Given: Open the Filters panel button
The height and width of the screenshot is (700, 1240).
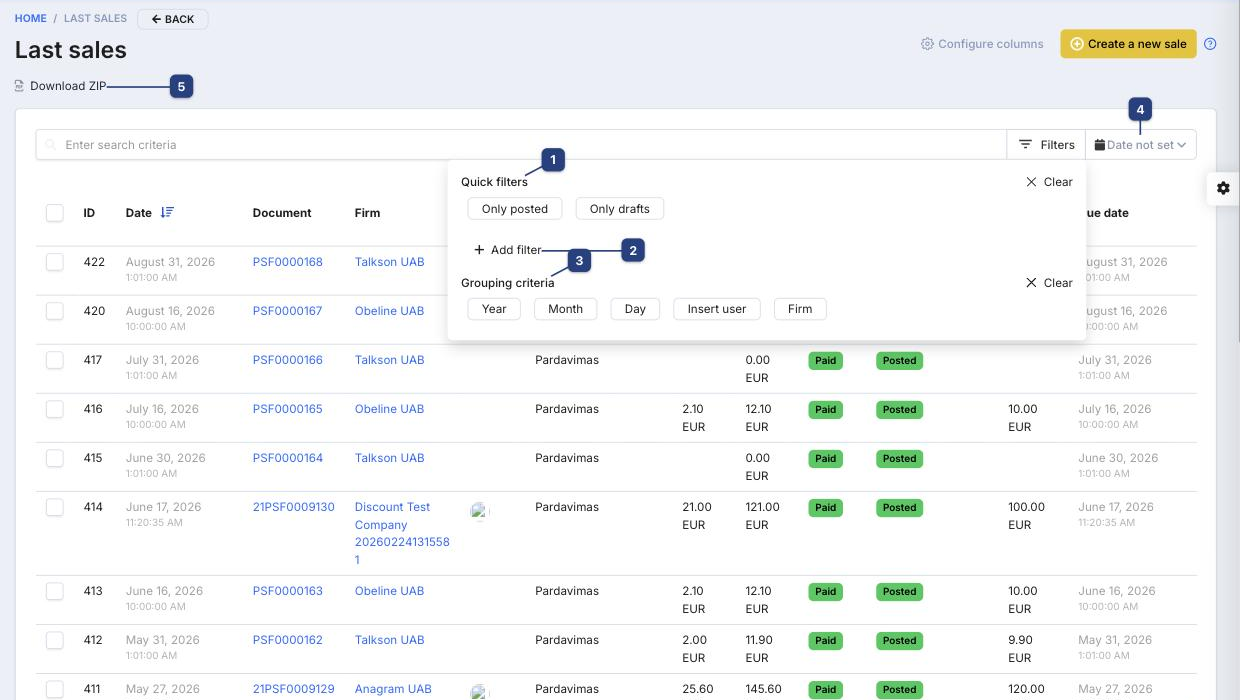Looking at the screenshot, I should (1046, 145).
